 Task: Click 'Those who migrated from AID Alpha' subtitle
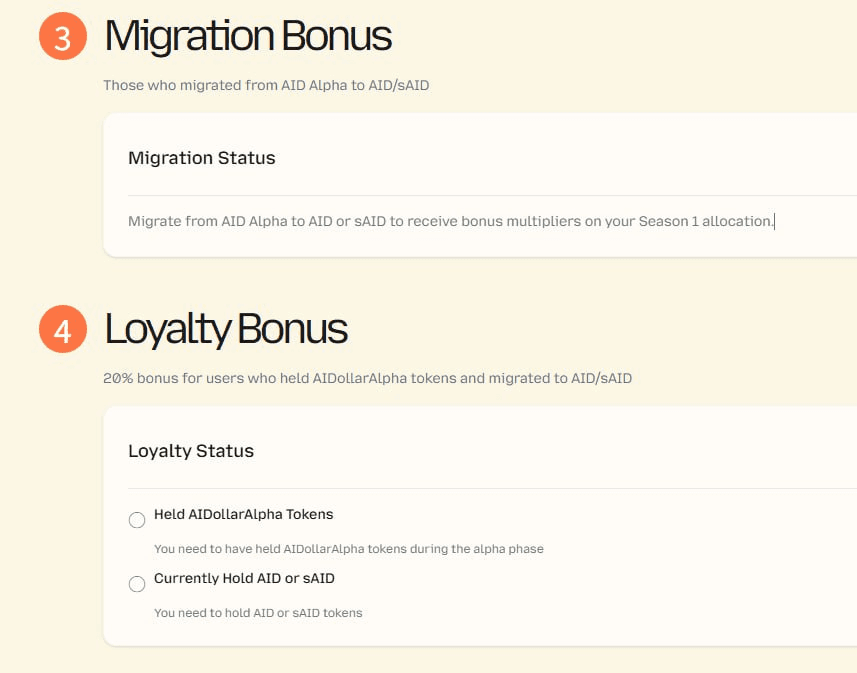(x=266, y=86)
